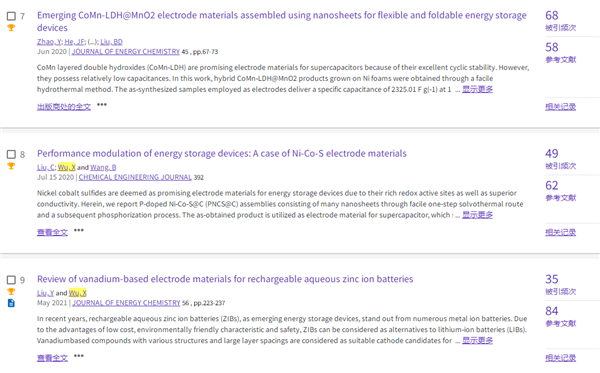Open the Ni-Co-S electrode materials article title
The width and height of the screenshot is (600, 373).
[x=222, y=153]
